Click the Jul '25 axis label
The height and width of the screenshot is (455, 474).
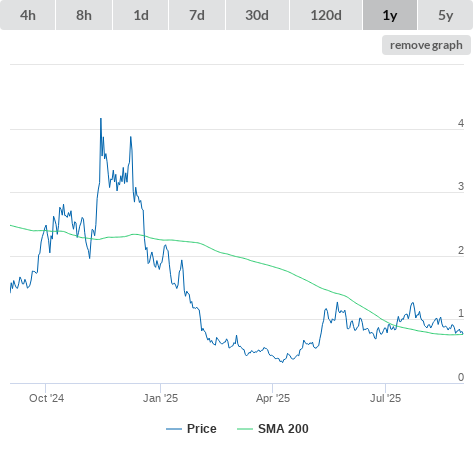pos(385,398)
